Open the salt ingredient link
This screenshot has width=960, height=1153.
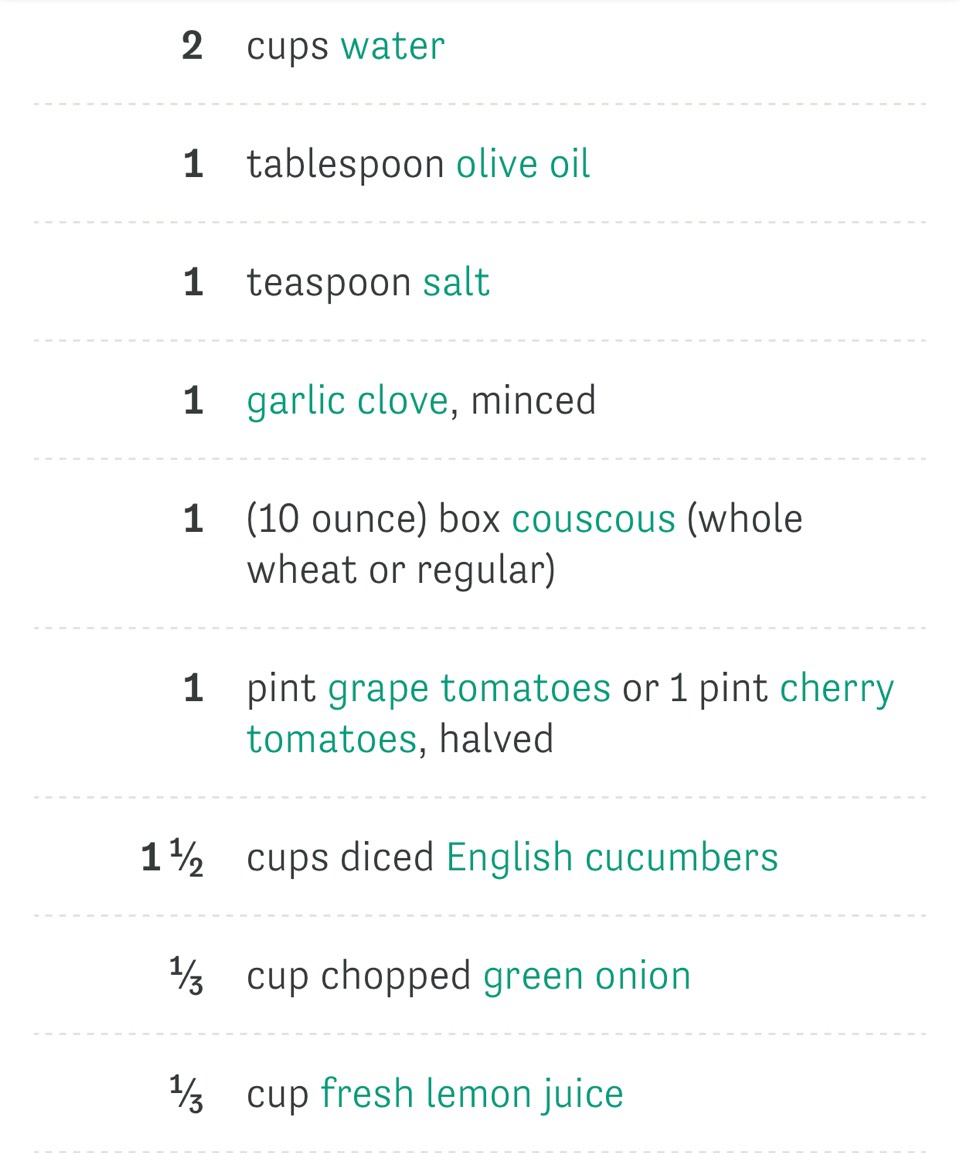click(456, 283)
